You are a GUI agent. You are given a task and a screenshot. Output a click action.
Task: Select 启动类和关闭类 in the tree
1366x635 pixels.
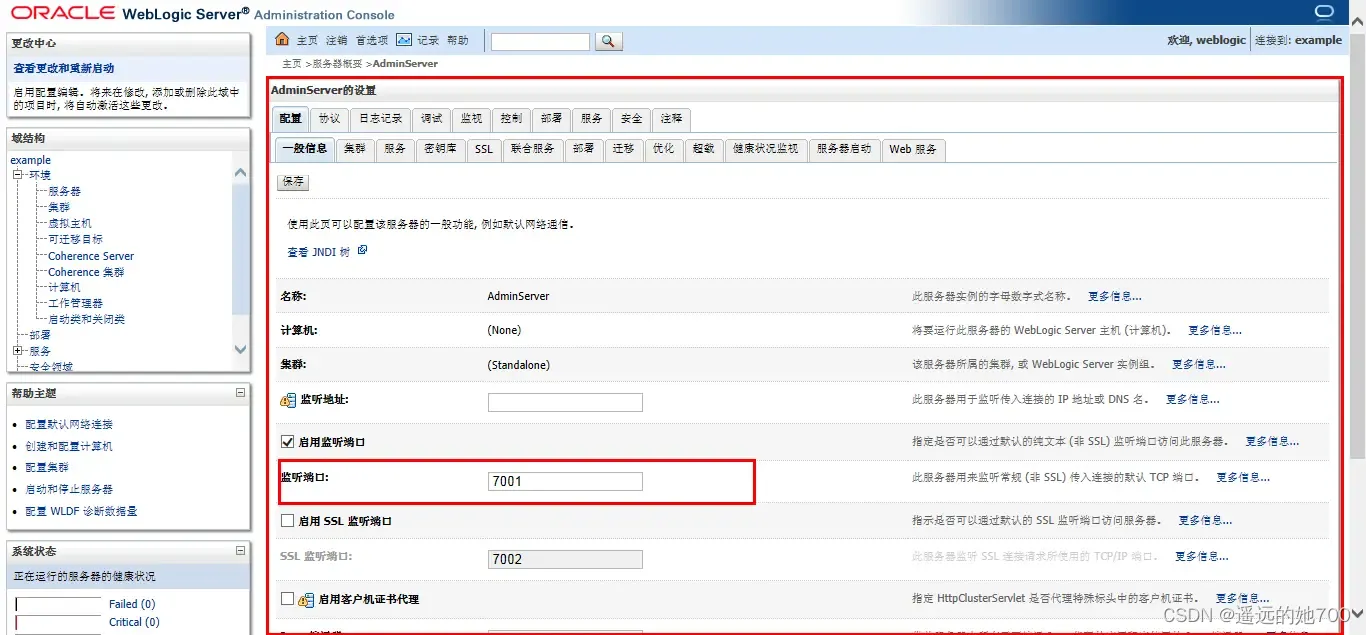[86, 319]
